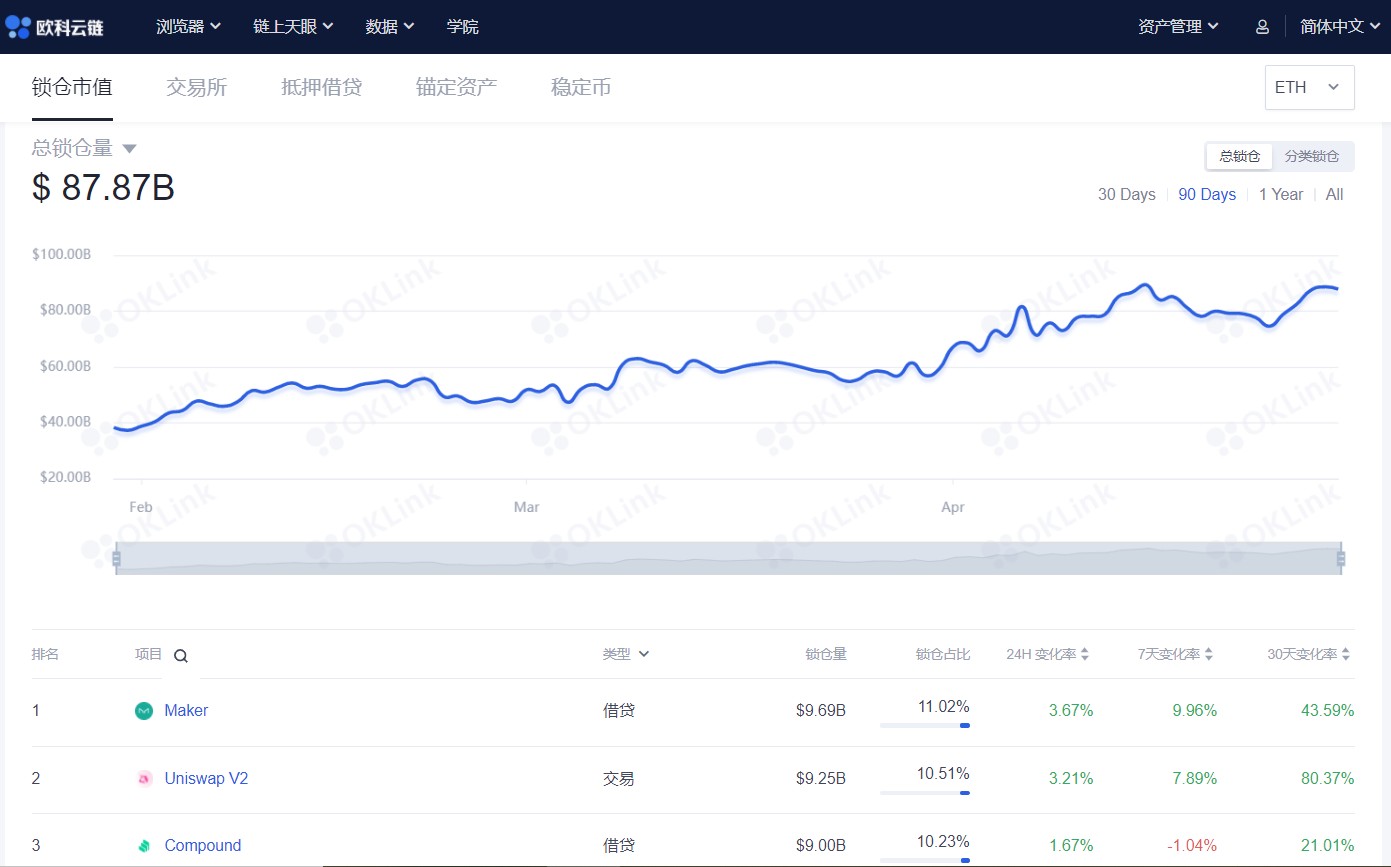Expand the 总锁仓量 dropdown triangle
Image resolution: width=1391 pixels, height=867 pixels.
(x=129, y=149)
